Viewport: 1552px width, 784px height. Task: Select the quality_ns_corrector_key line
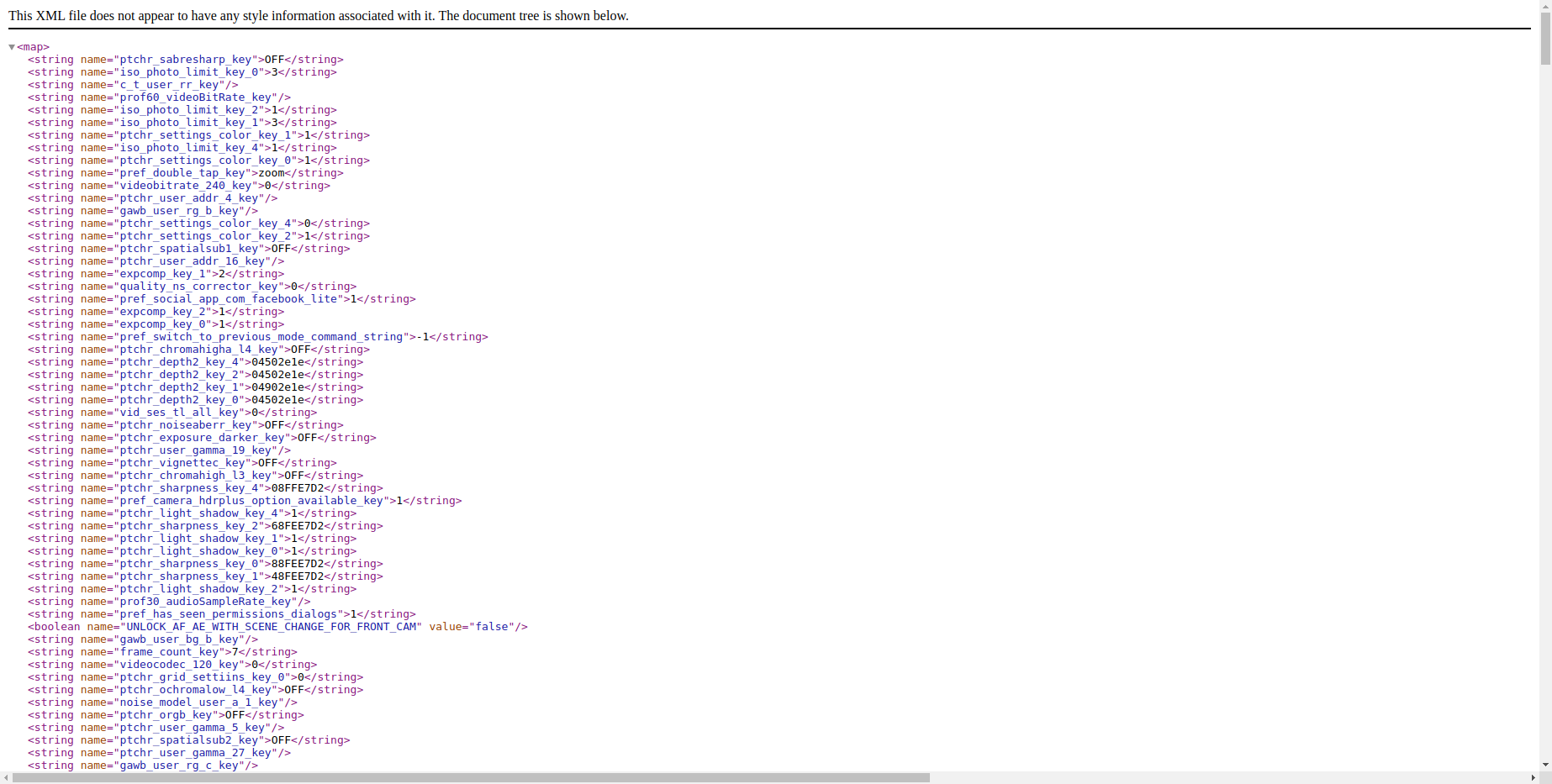[x=192, y=287]
